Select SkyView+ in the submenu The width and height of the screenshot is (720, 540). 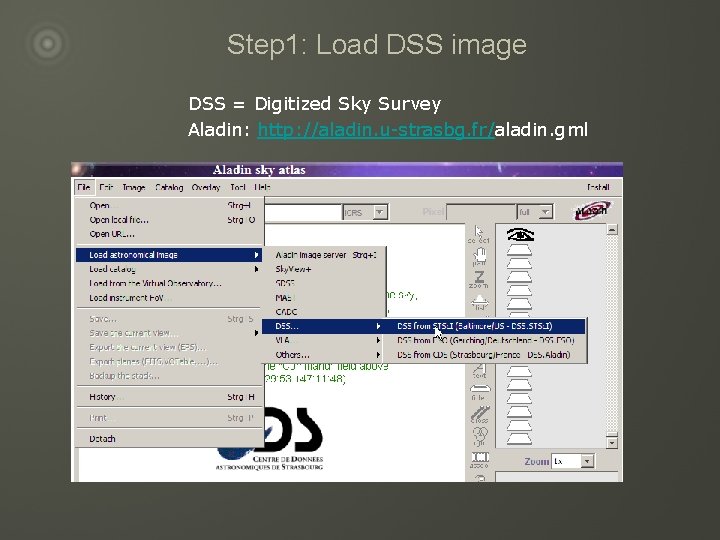coord(324,269)
